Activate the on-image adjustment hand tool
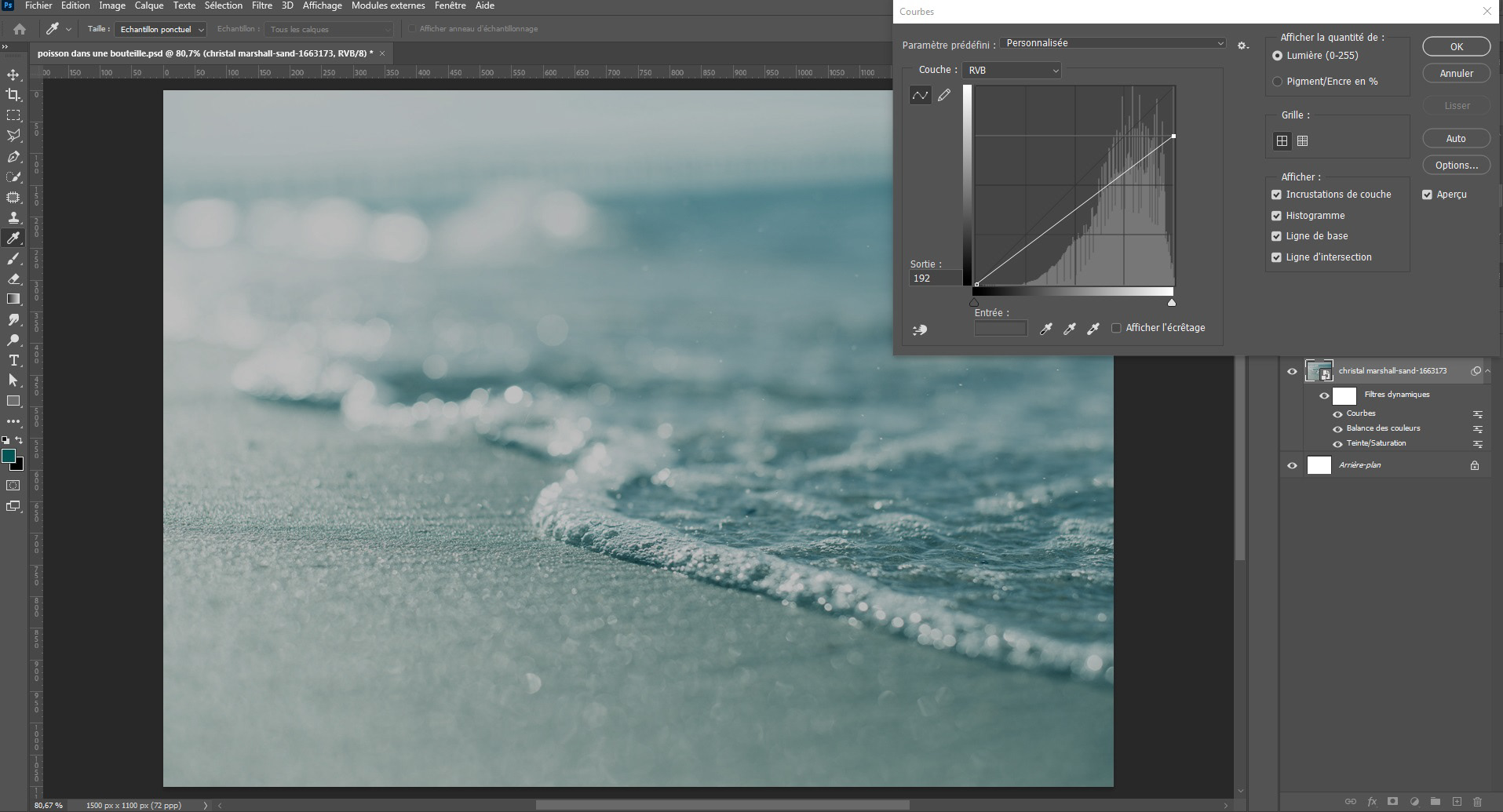The image size is (1503, 812). coord(920,330)
